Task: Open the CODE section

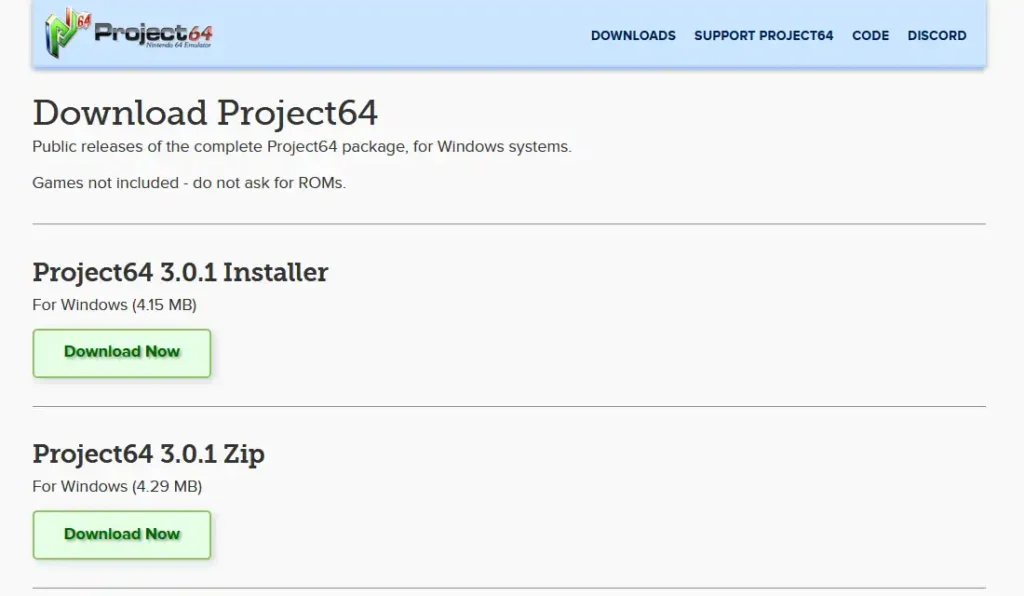Action: [x=870, y=35]
